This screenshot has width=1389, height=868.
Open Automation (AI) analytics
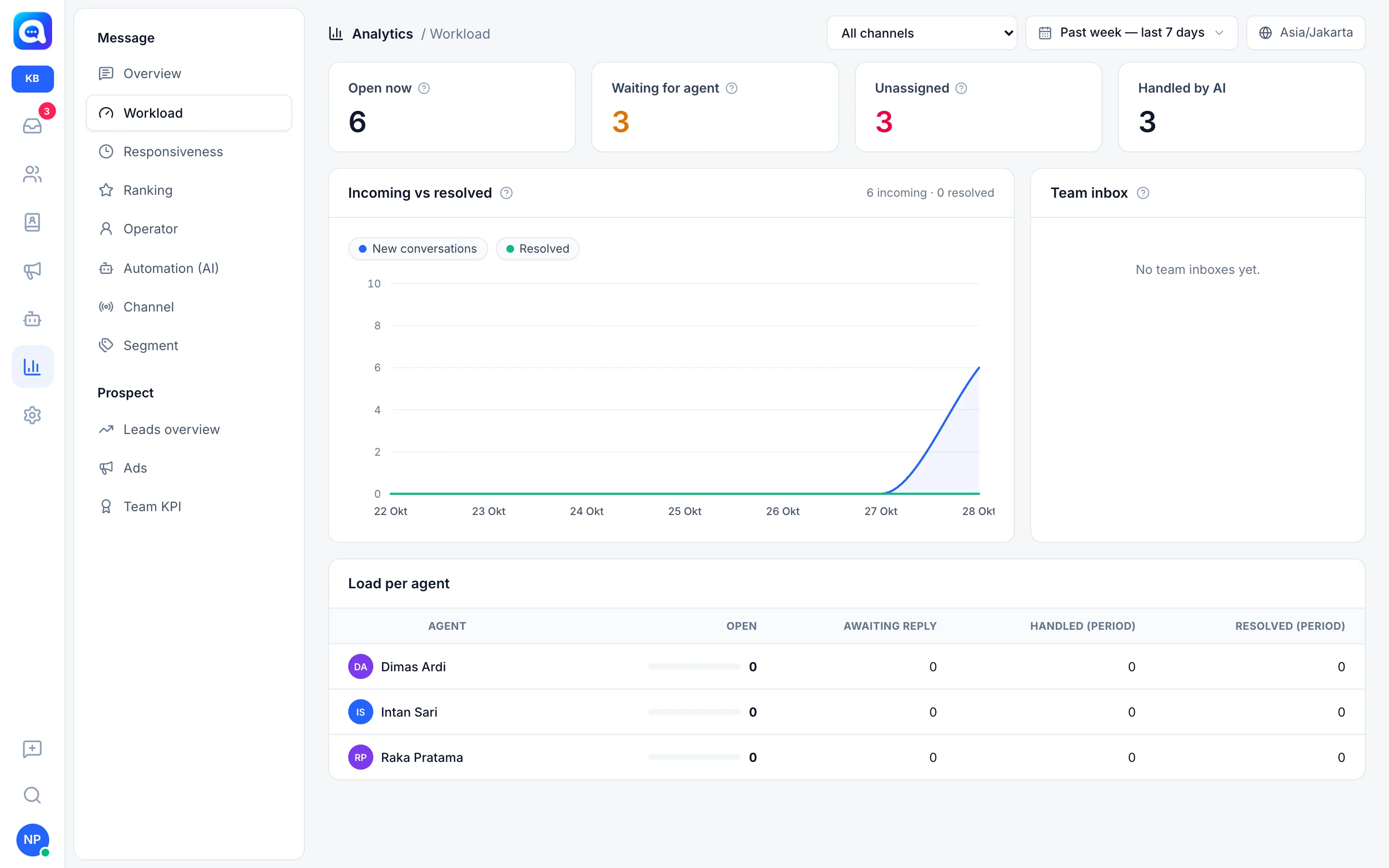189,268
